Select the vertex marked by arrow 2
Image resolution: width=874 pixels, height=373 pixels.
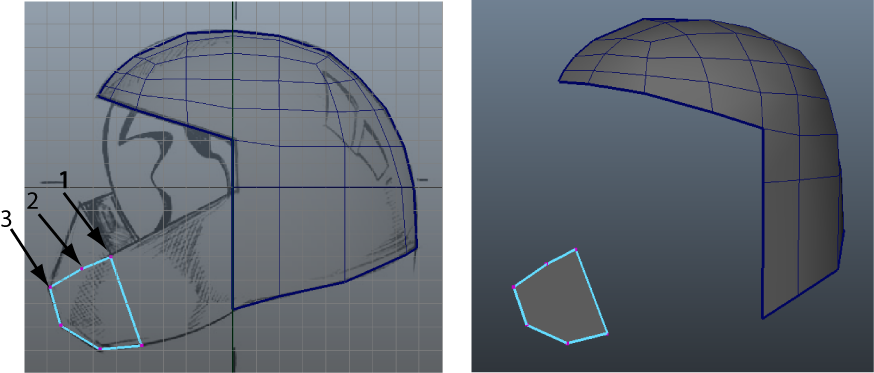82,269
